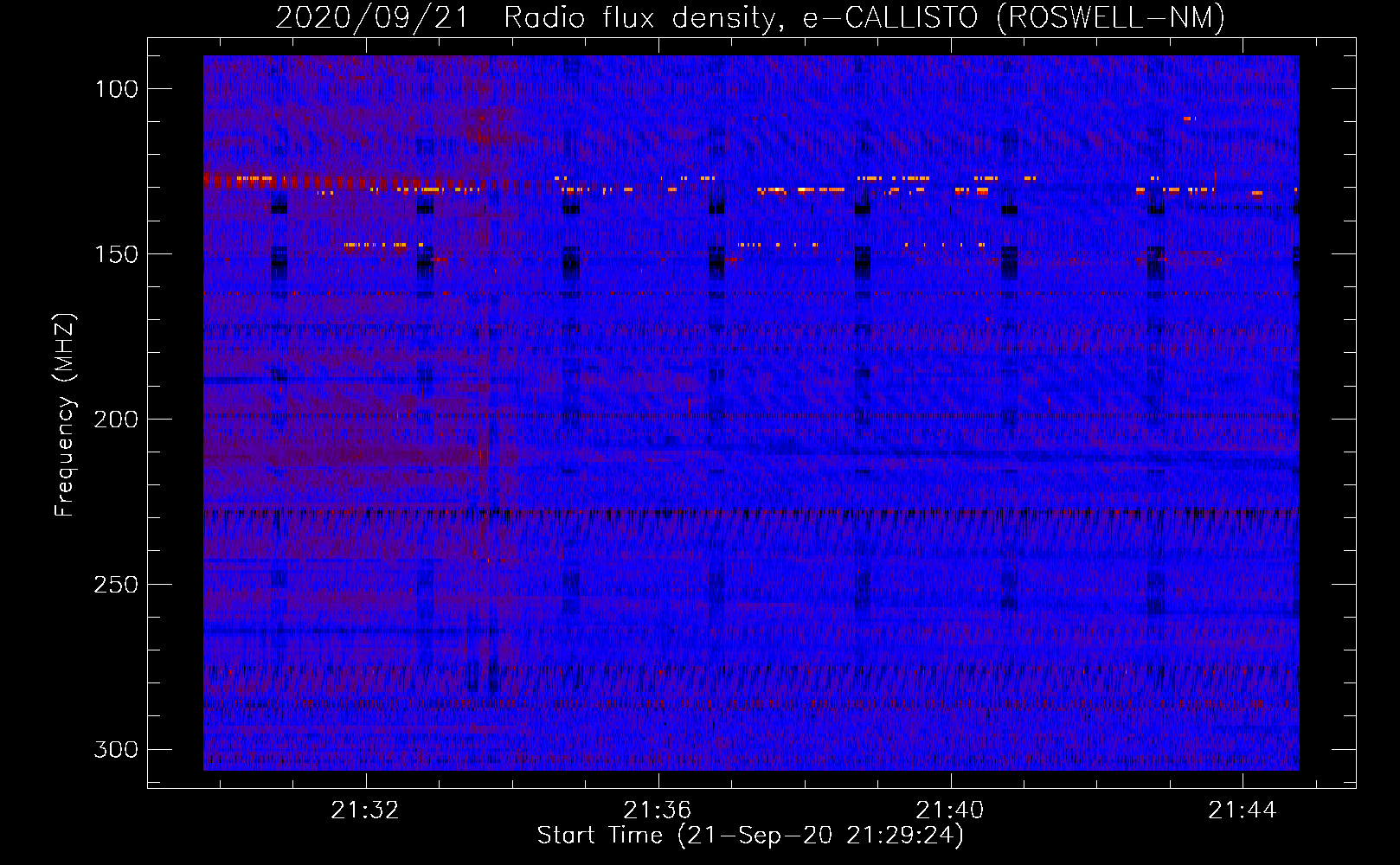Click the 'Start Time (21-Sep-20 21:29:24)' axis label

750,836
